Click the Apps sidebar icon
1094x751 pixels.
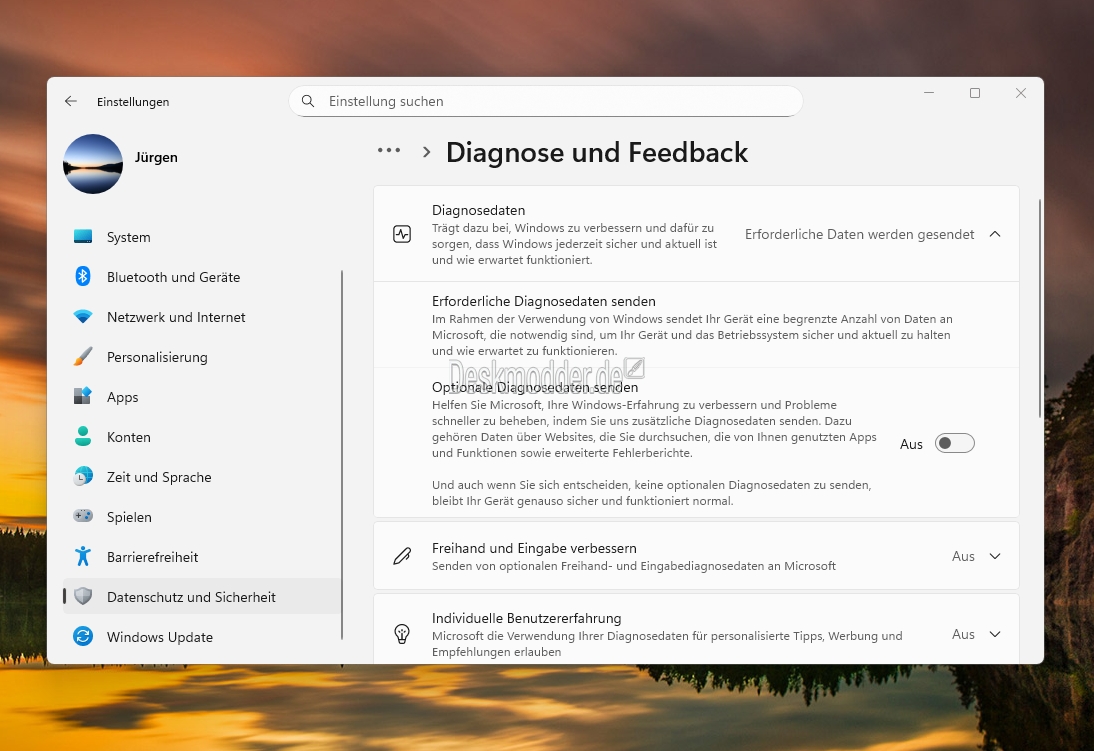(84, 397)
